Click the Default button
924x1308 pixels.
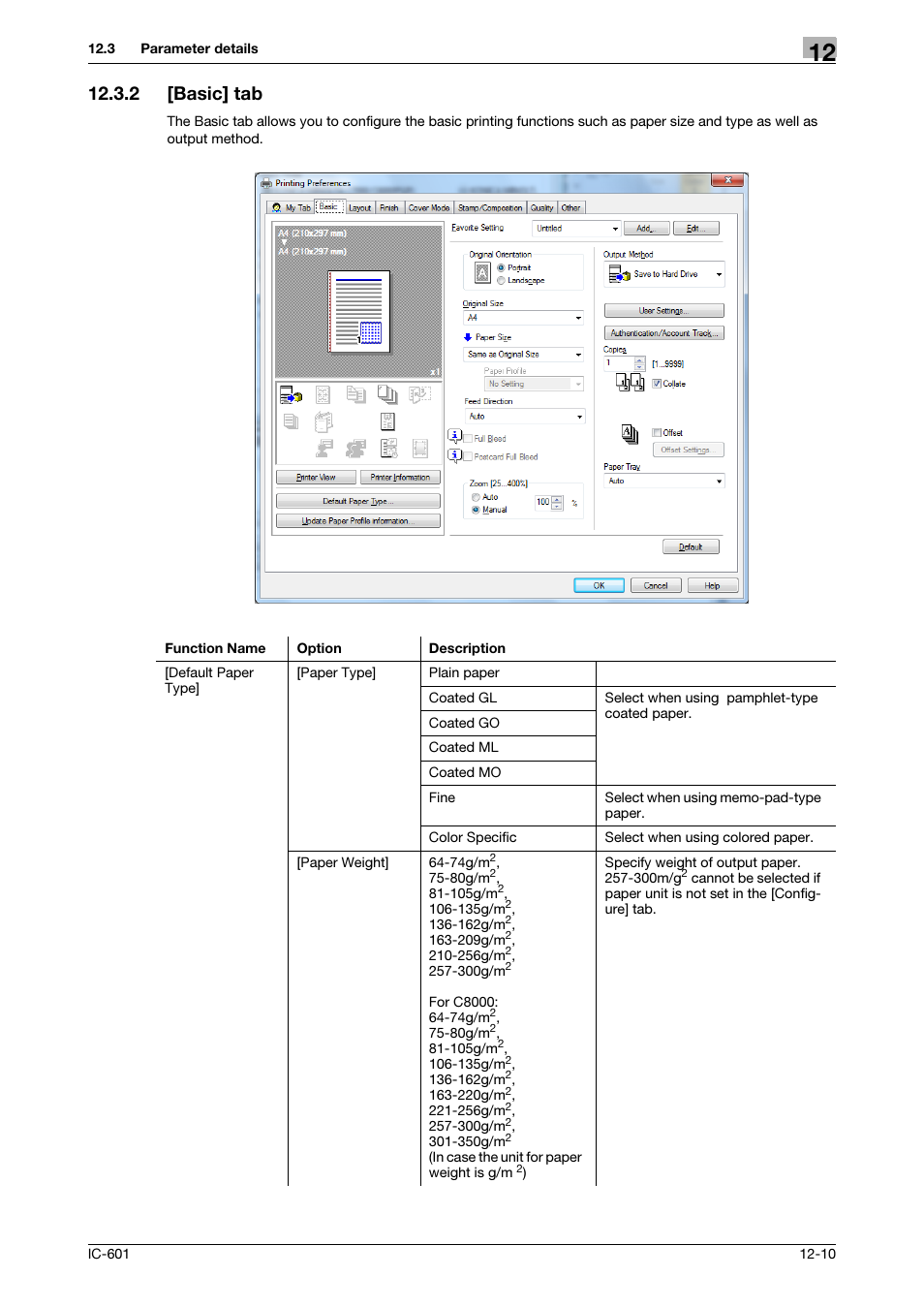click(691, 546)
